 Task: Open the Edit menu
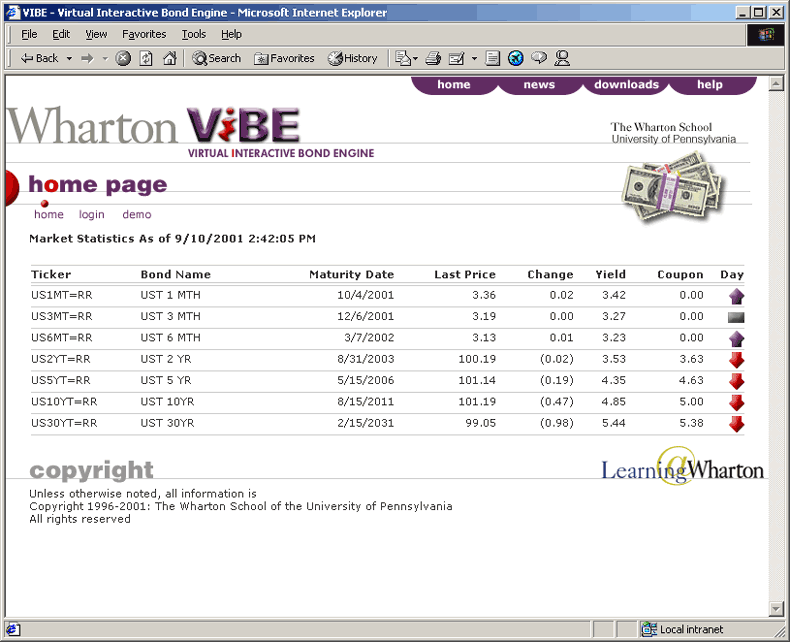(x=61, y=34)
